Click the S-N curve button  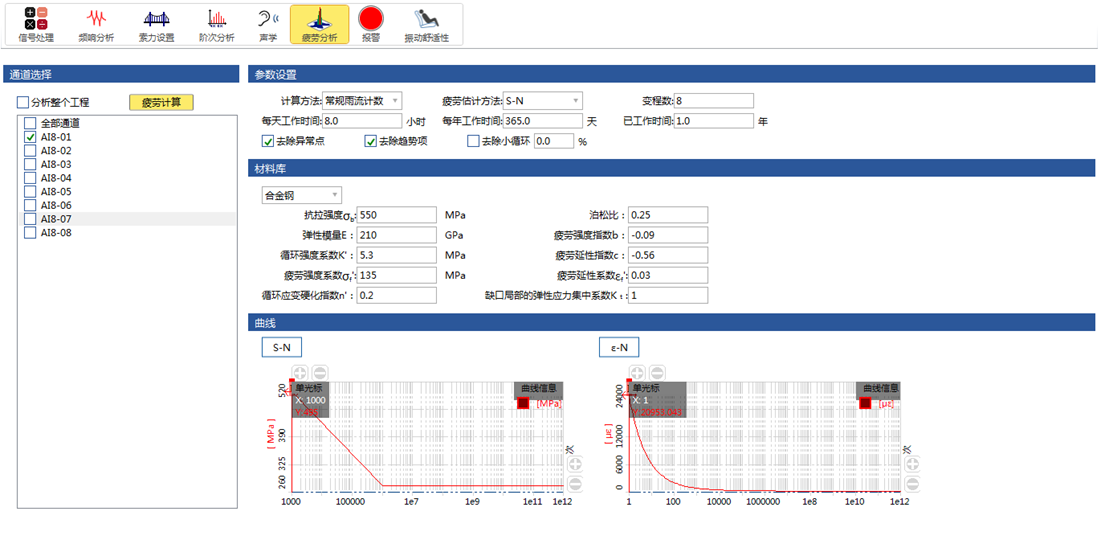point(282,347)
